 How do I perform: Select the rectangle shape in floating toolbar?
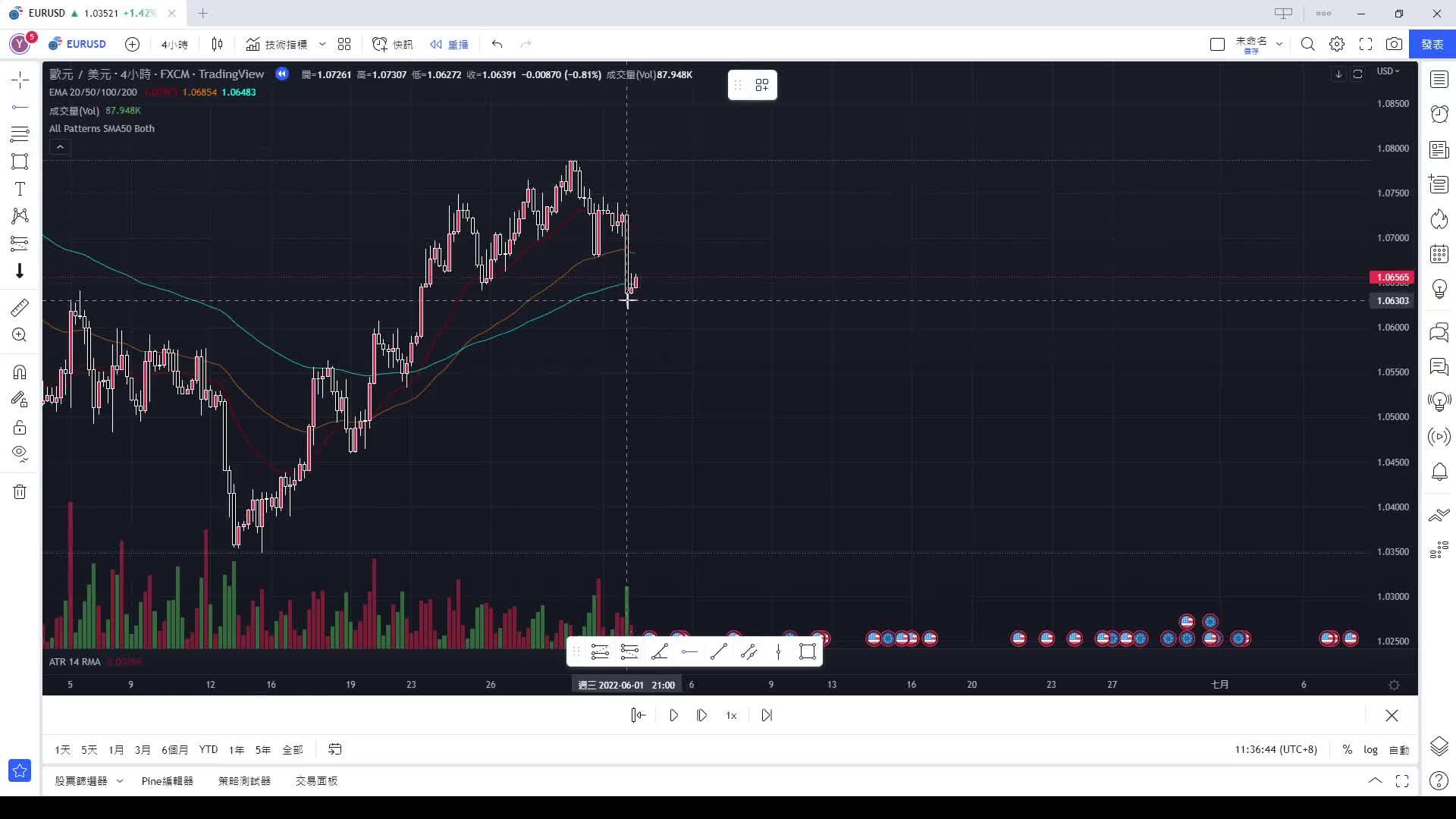coord(807,651)
